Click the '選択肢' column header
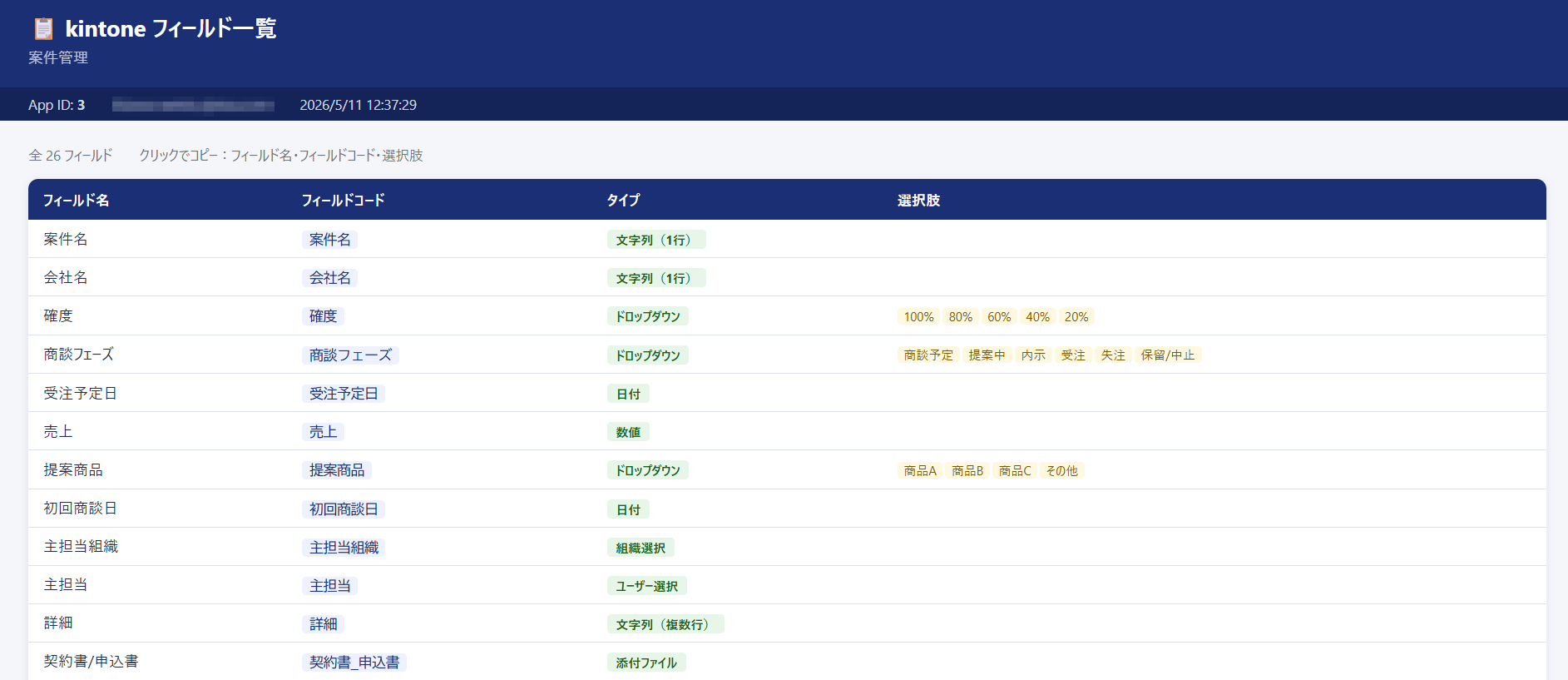This screenshot has height=680, width=1568. click(x=918, y=200)
